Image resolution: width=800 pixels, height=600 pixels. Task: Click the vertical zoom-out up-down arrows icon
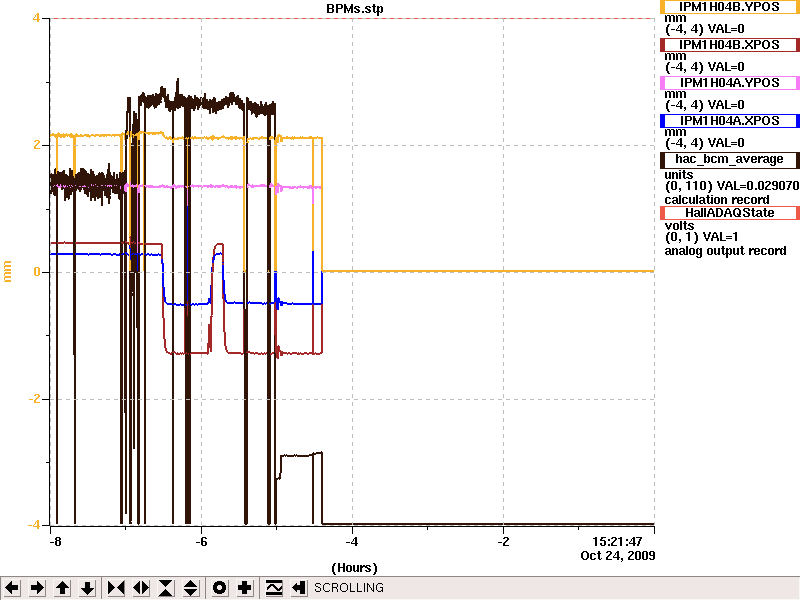tap(191, 588)
